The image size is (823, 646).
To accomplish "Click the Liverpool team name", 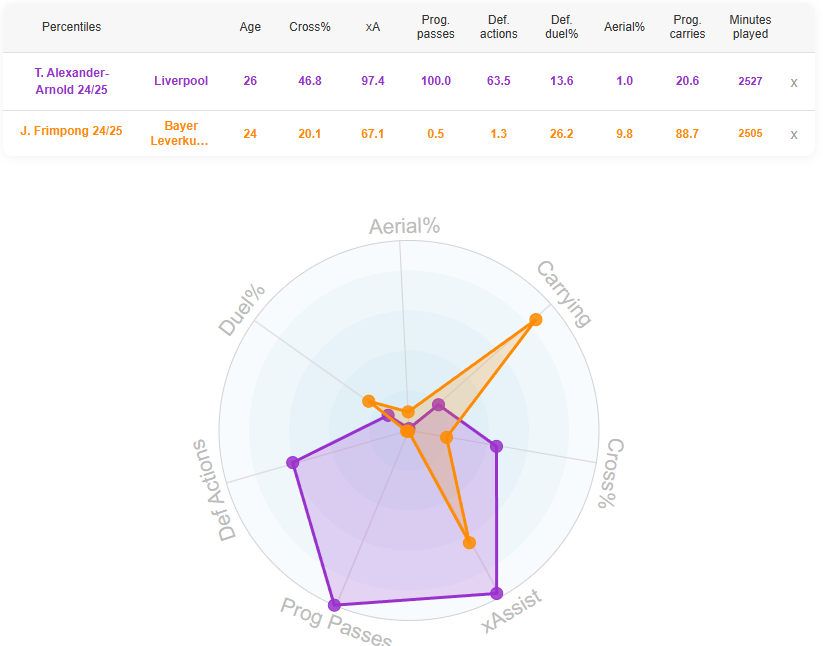I will coord(181,81).
